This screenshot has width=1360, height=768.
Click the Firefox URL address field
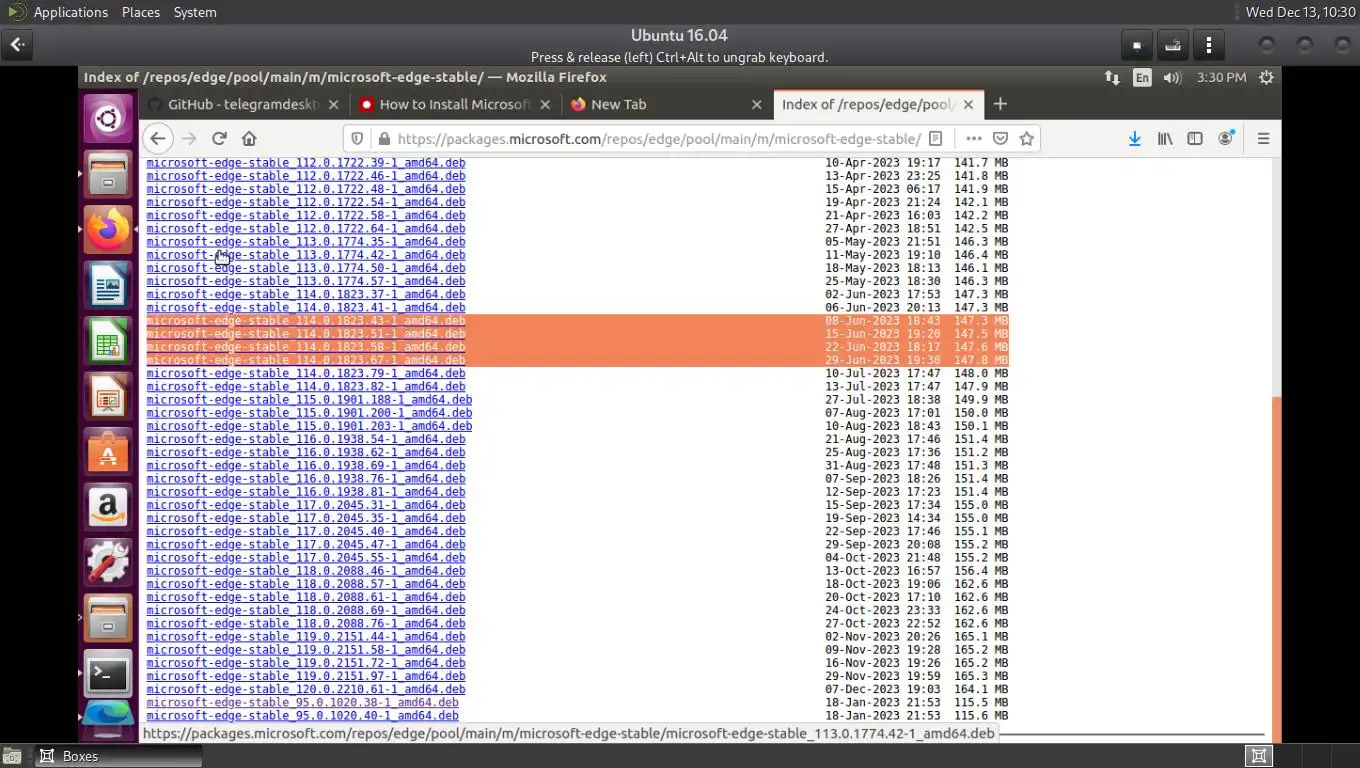click(658, 139)
